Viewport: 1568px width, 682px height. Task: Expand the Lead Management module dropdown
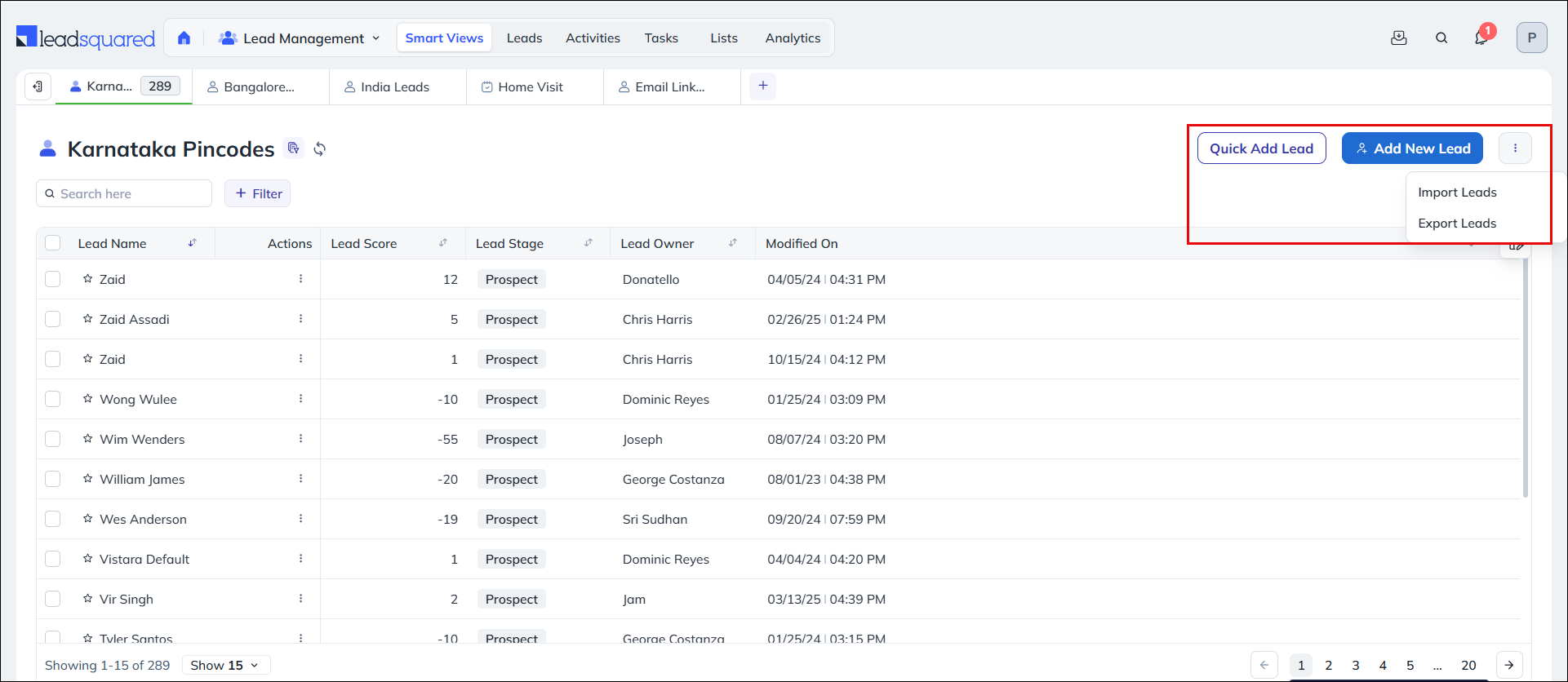tap(300, 38)
